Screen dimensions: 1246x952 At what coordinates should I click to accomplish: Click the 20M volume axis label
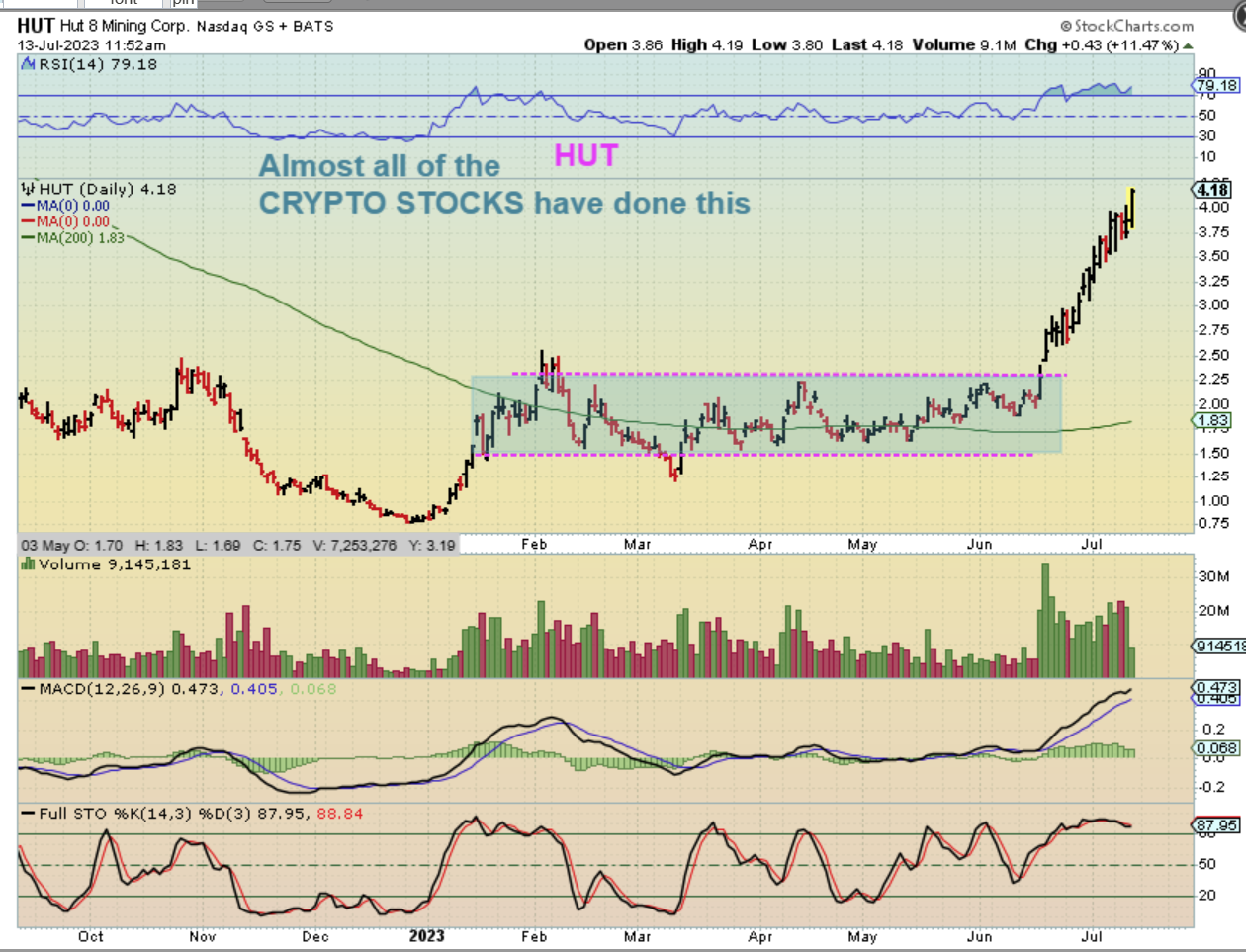[1213, 610]
